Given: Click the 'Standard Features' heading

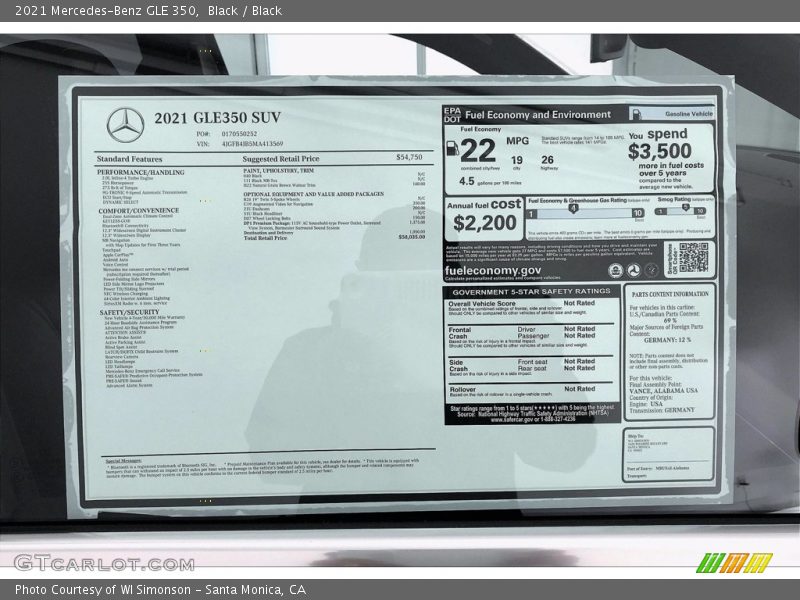Looking at the screenshot, I should point(129,159).
